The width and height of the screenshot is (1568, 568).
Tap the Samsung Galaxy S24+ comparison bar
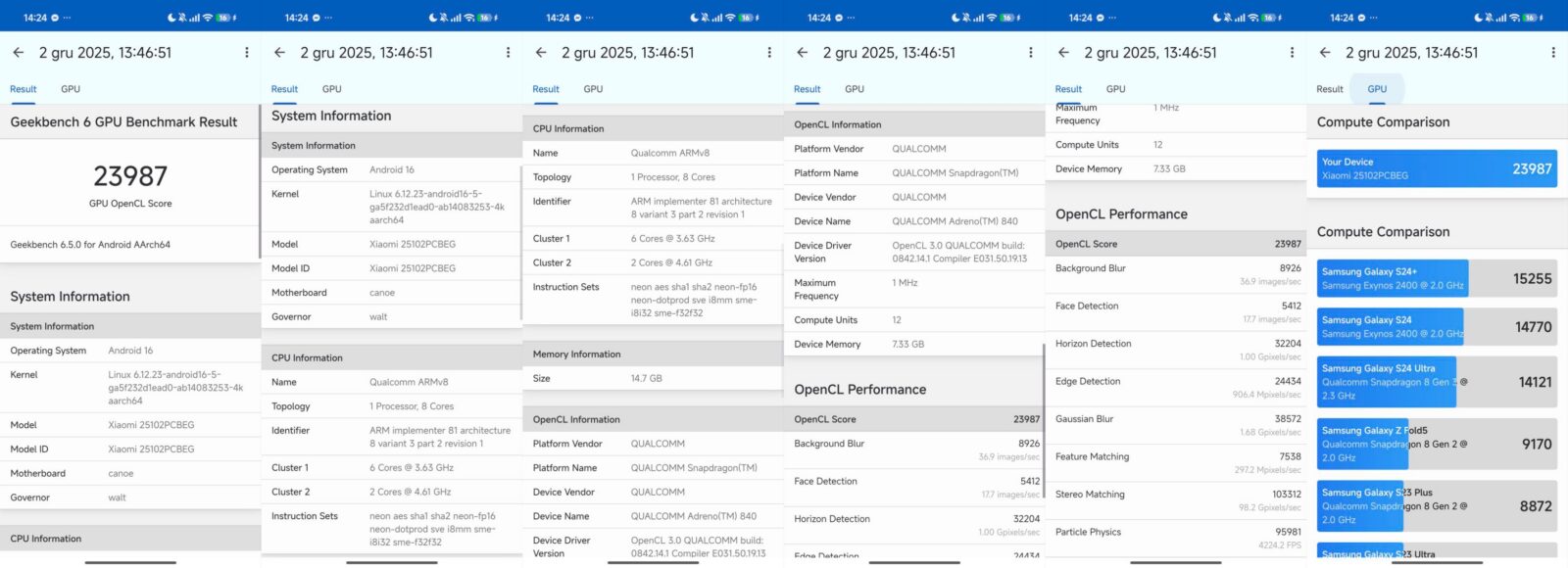[x=1392, y=278]
